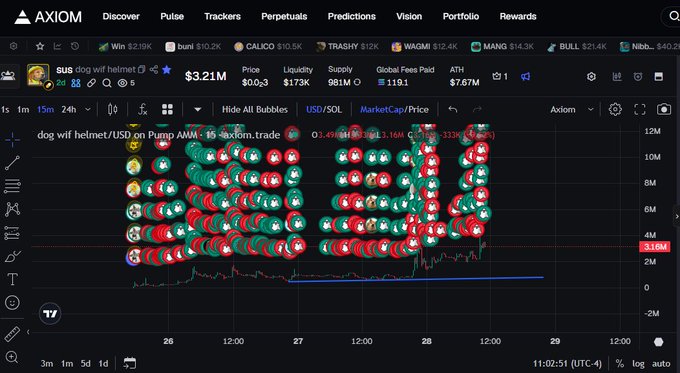Viewport: 680px width, 373px height.
Task: Select the 15m chart interval
Action: click(46, 110)
